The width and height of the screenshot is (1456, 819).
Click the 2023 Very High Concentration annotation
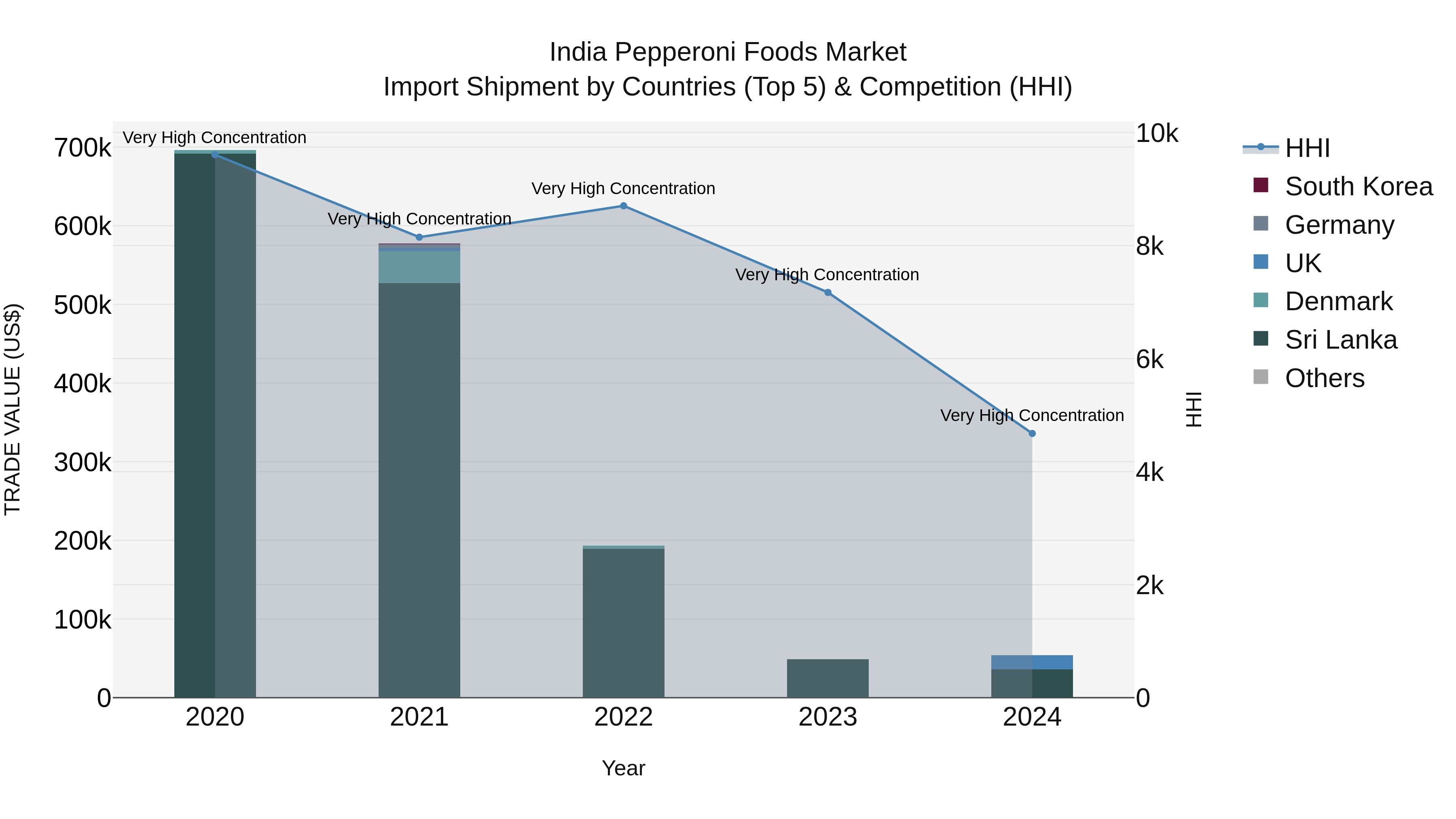(827, 275)
